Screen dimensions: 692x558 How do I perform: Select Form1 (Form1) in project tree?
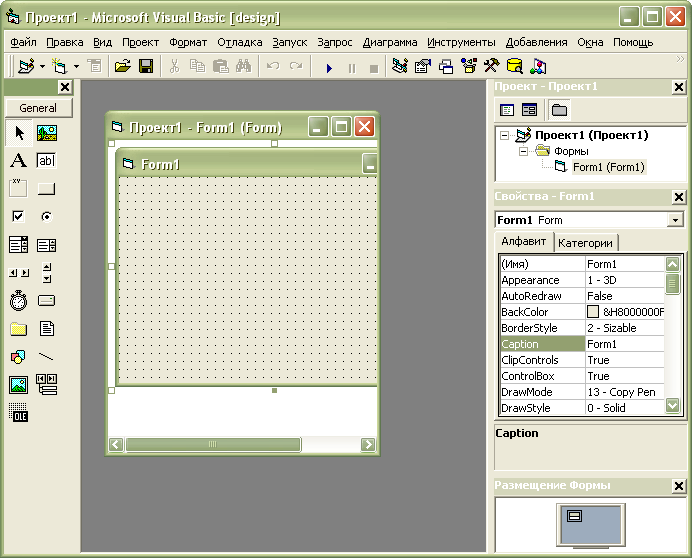[609, 167]
